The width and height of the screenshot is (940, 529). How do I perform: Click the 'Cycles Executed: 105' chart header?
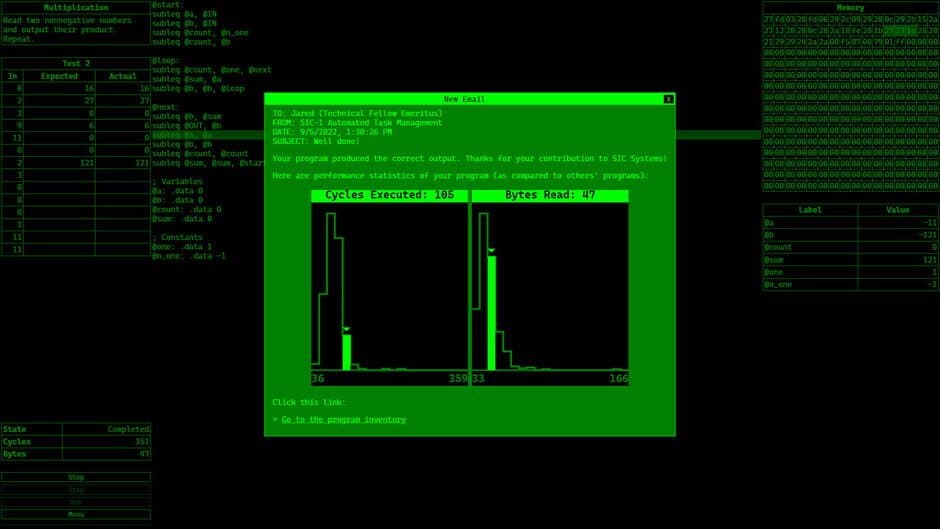click(x=390, y=195)
